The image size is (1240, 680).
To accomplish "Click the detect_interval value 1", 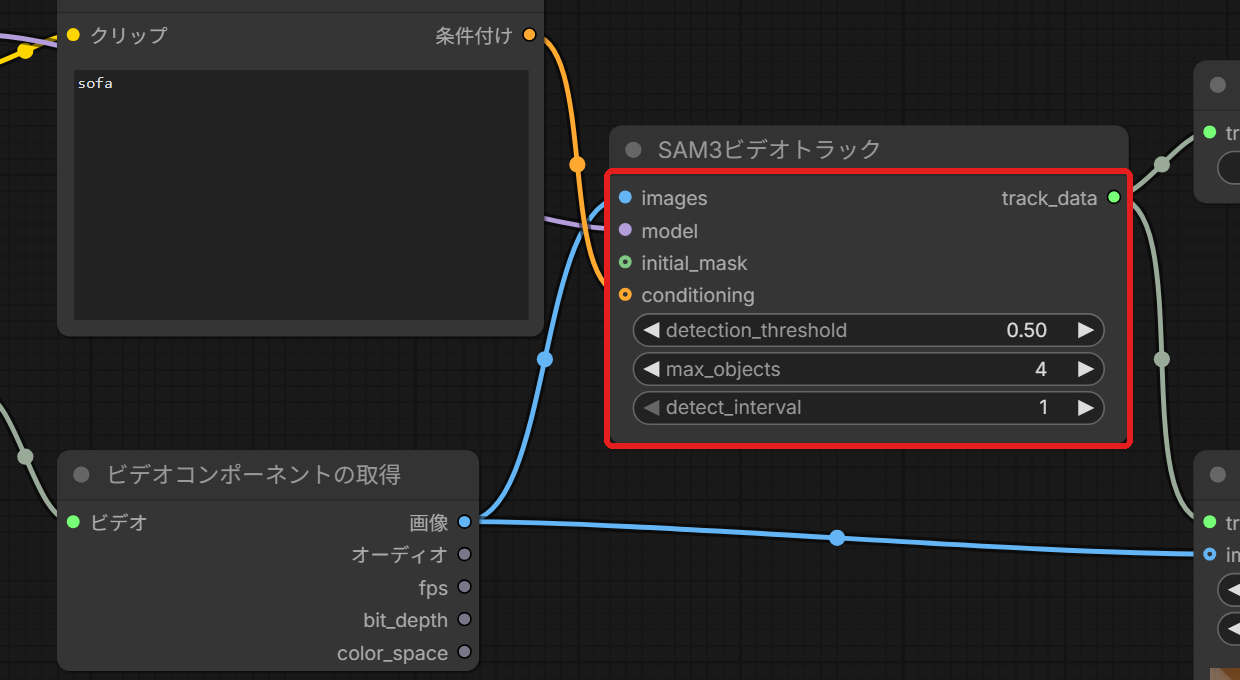I will (1043, 407).
